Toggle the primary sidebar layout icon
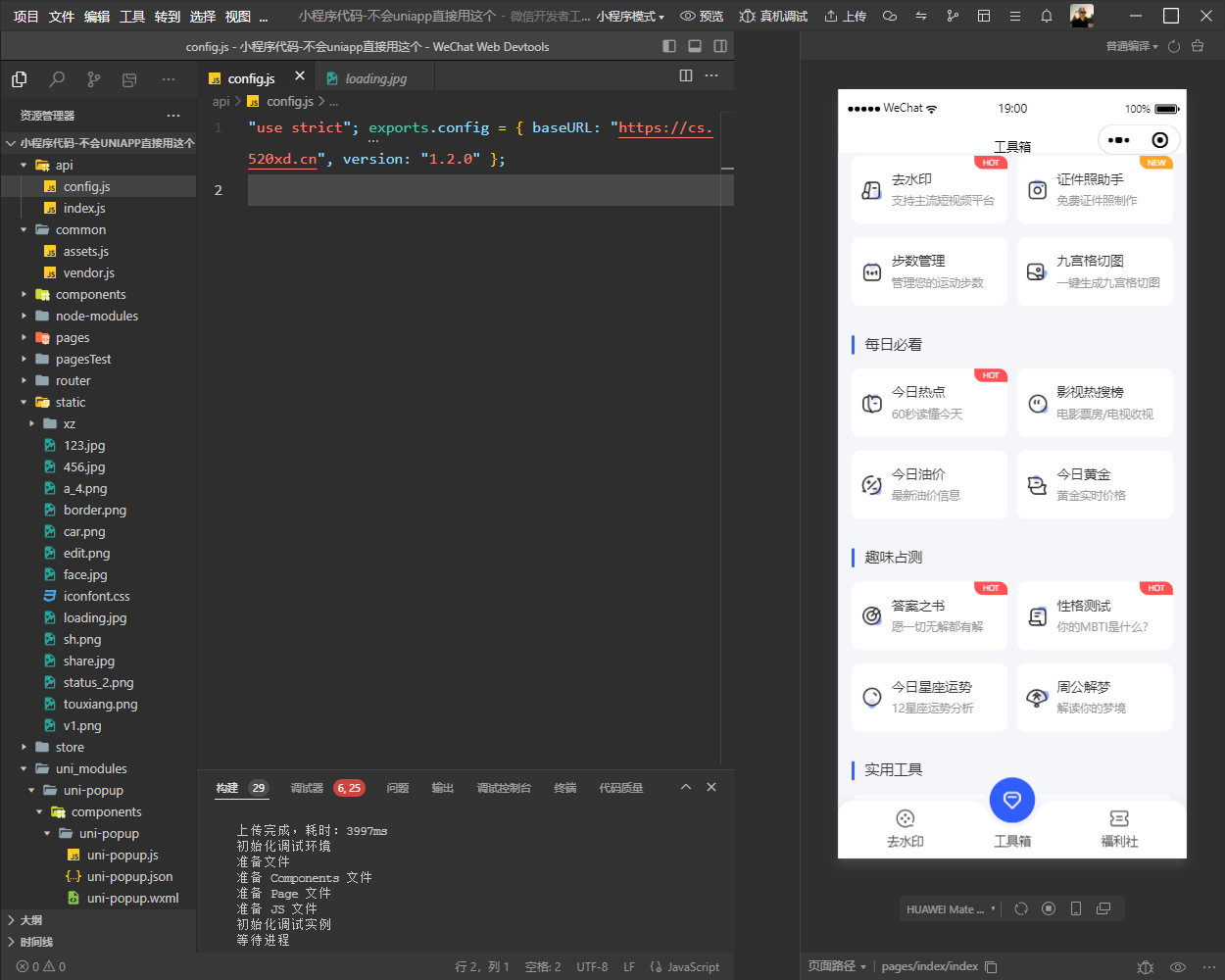Image resolution: width=1225 pixels, height=980 pixels. click(669, 46)
